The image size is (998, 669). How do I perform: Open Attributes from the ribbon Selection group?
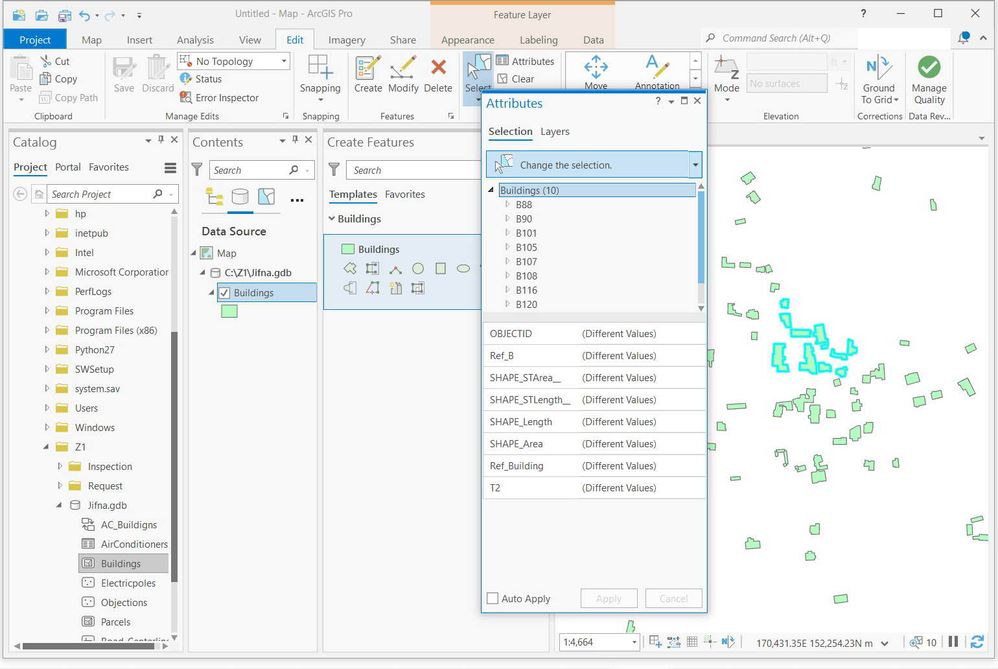tap(526, 61)
